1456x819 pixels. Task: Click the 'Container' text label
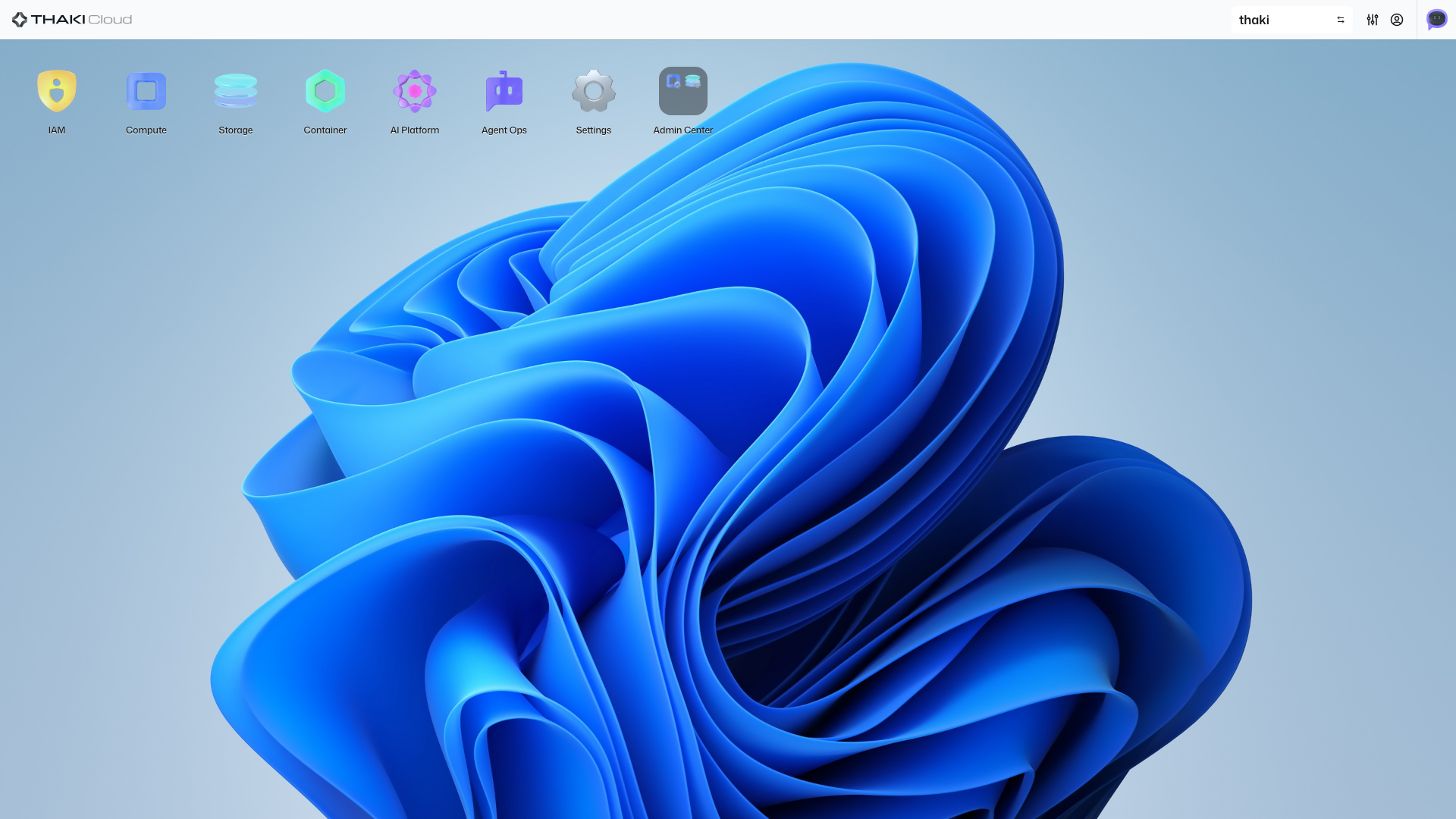[325, 130]
